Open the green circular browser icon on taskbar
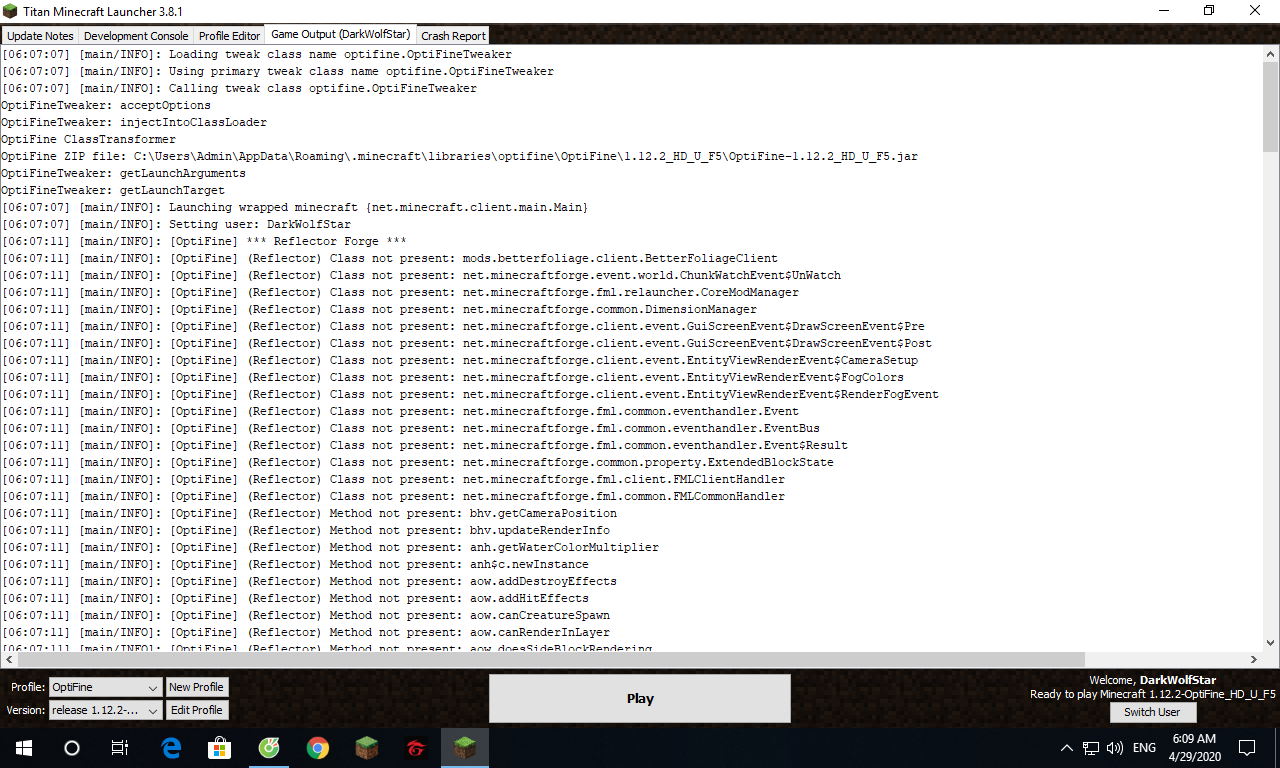The image size is (1280, 768). [268, 747]
